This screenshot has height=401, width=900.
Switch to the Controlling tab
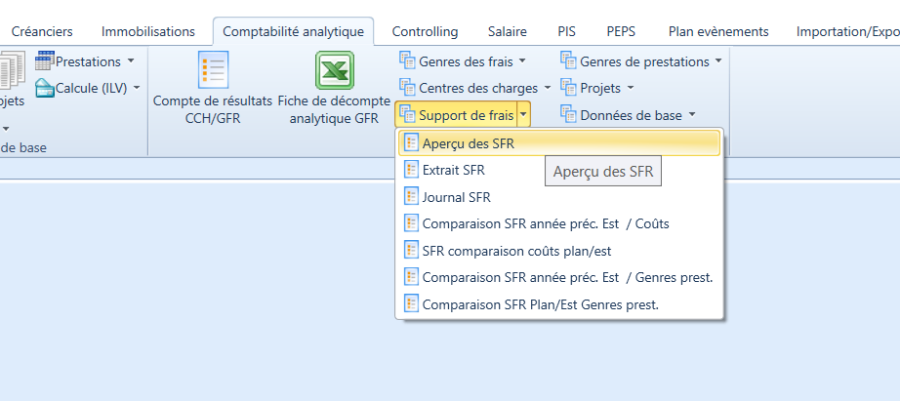(x=425, y=31)
